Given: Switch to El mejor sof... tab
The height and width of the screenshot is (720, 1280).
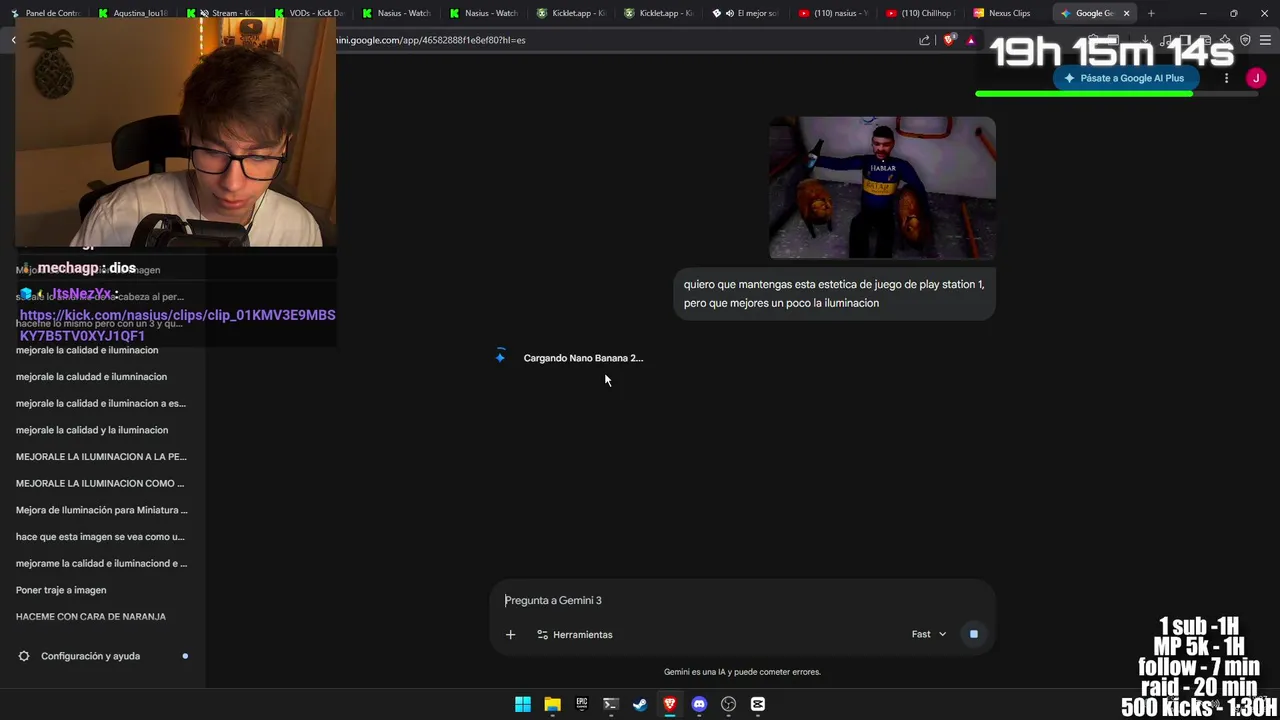Looking at the screenshot, I should coord(750,13).
